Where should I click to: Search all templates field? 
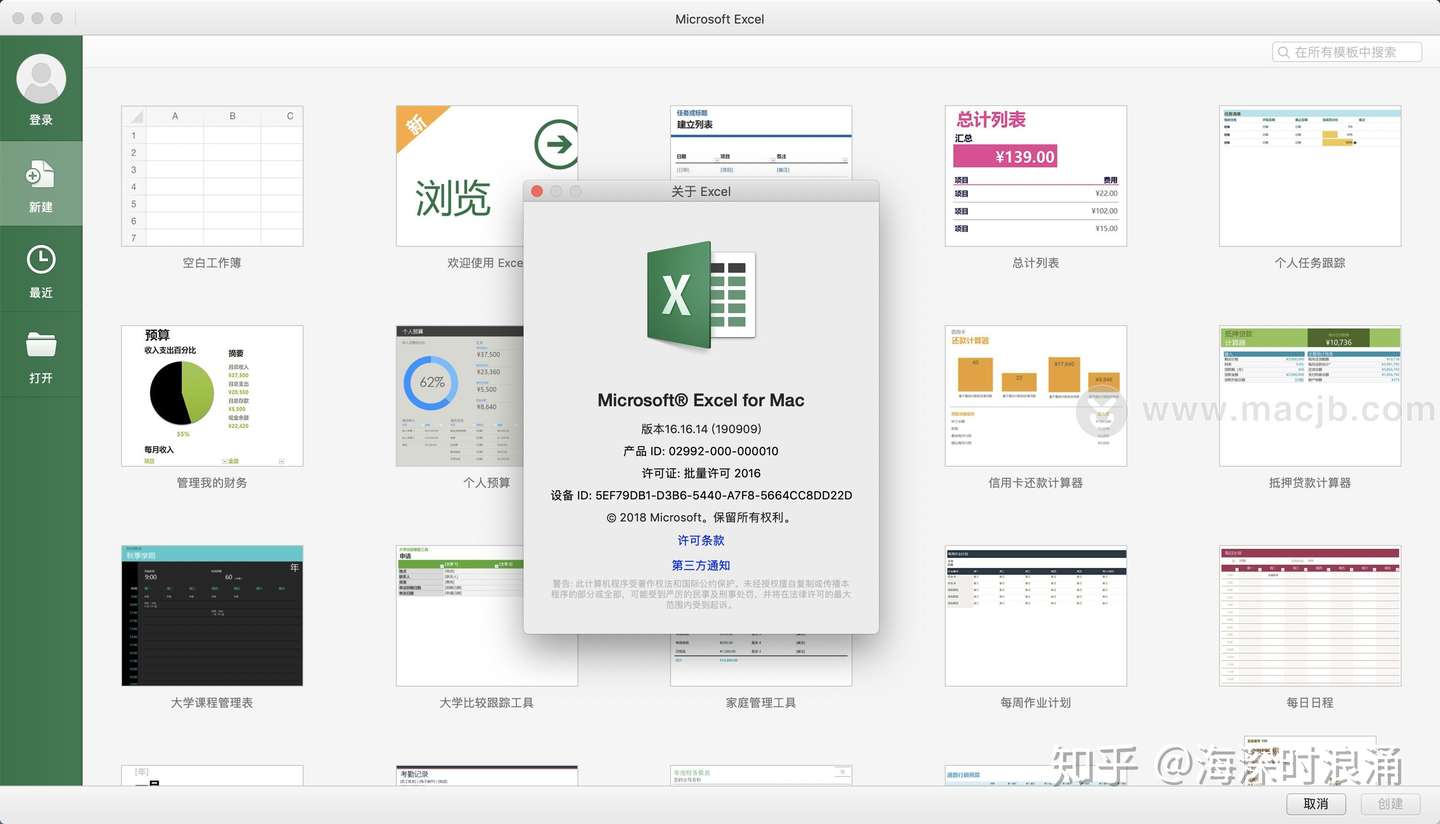(1347, 52)
